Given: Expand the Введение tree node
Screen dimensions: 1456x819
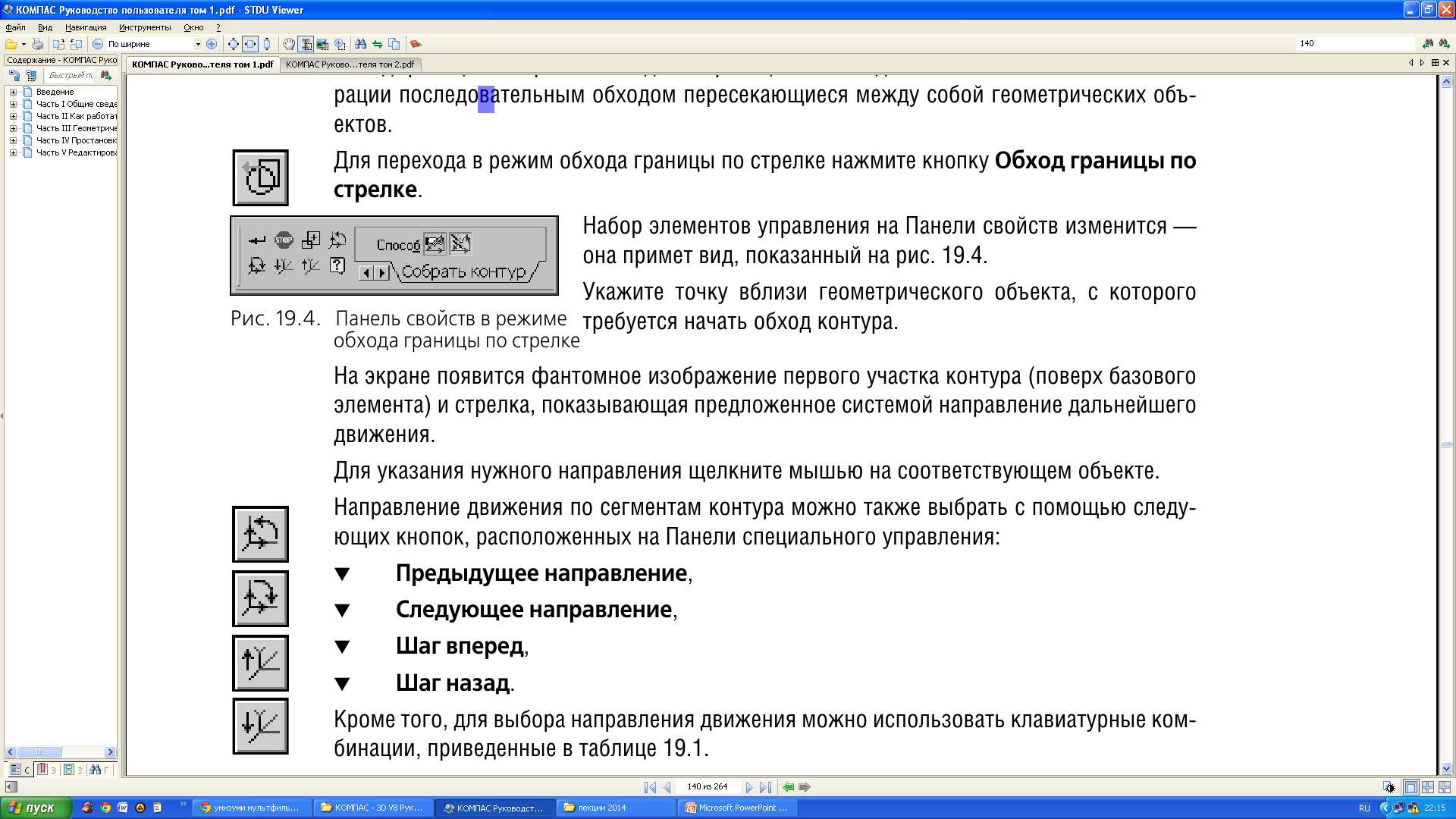Looking at the screenshot, I should click(13, 92).
